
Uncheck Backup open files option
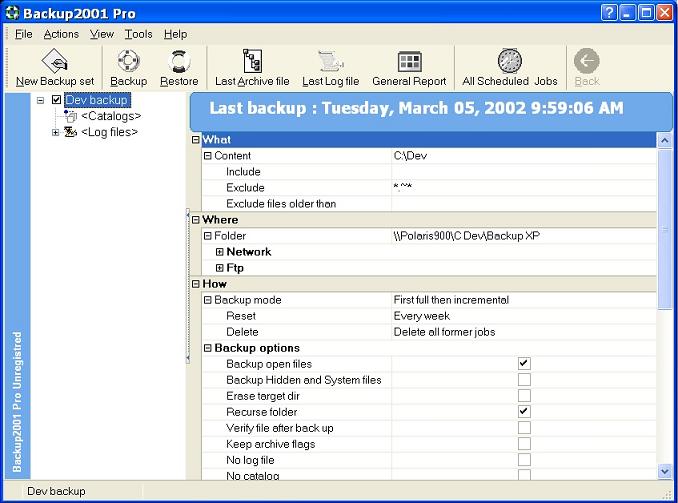tap(524, 364)
